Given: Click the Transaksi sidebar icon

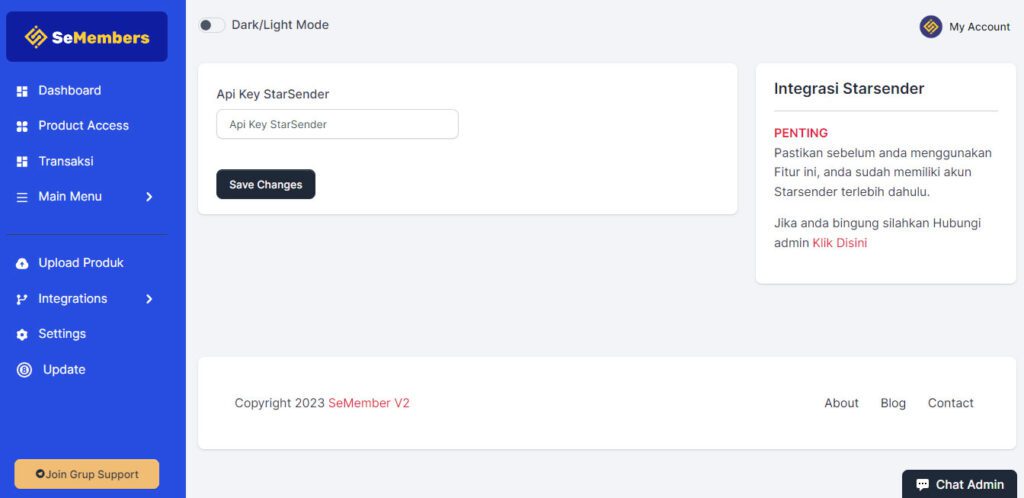Looking at the screenshot, I should coord(22,162).
